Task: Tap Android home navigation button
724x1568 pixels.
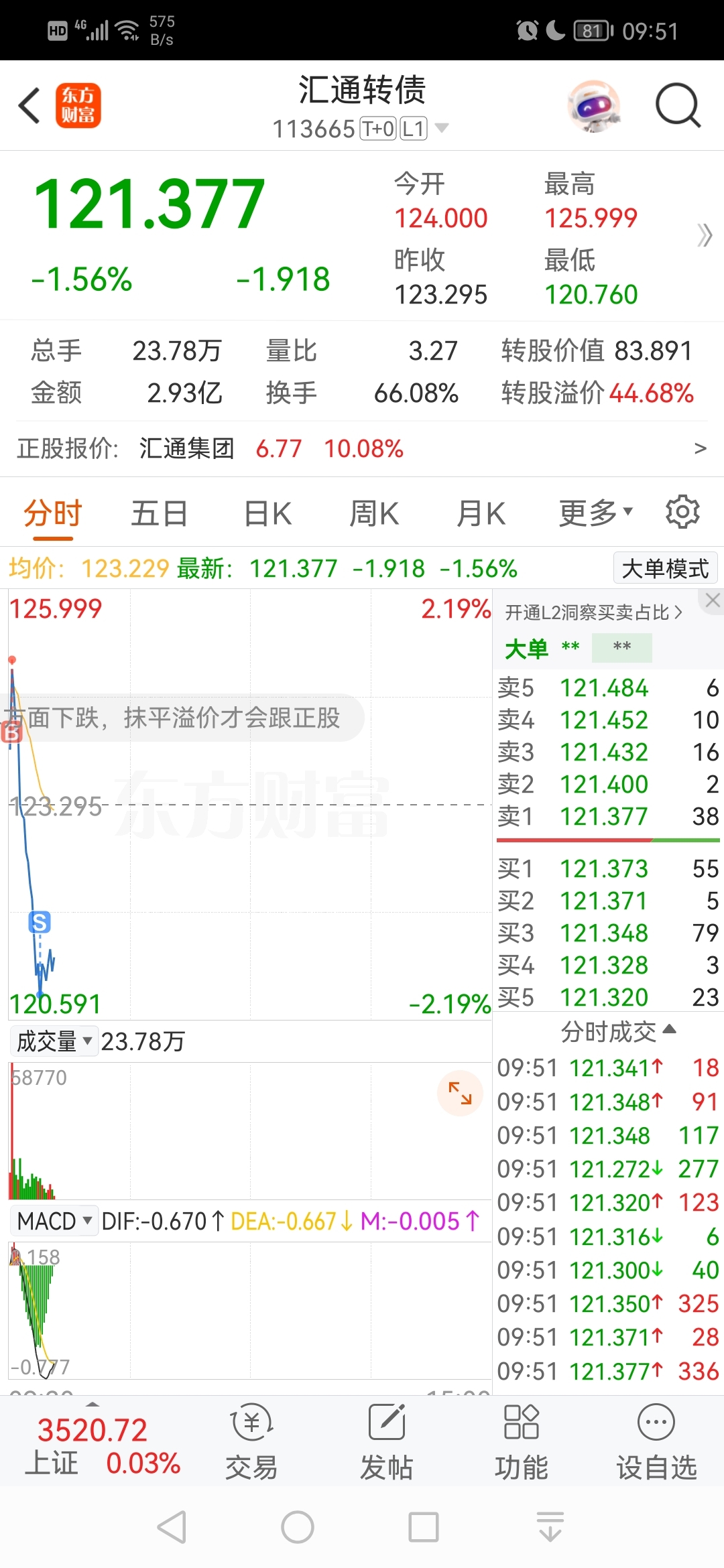Action: 298,1527
